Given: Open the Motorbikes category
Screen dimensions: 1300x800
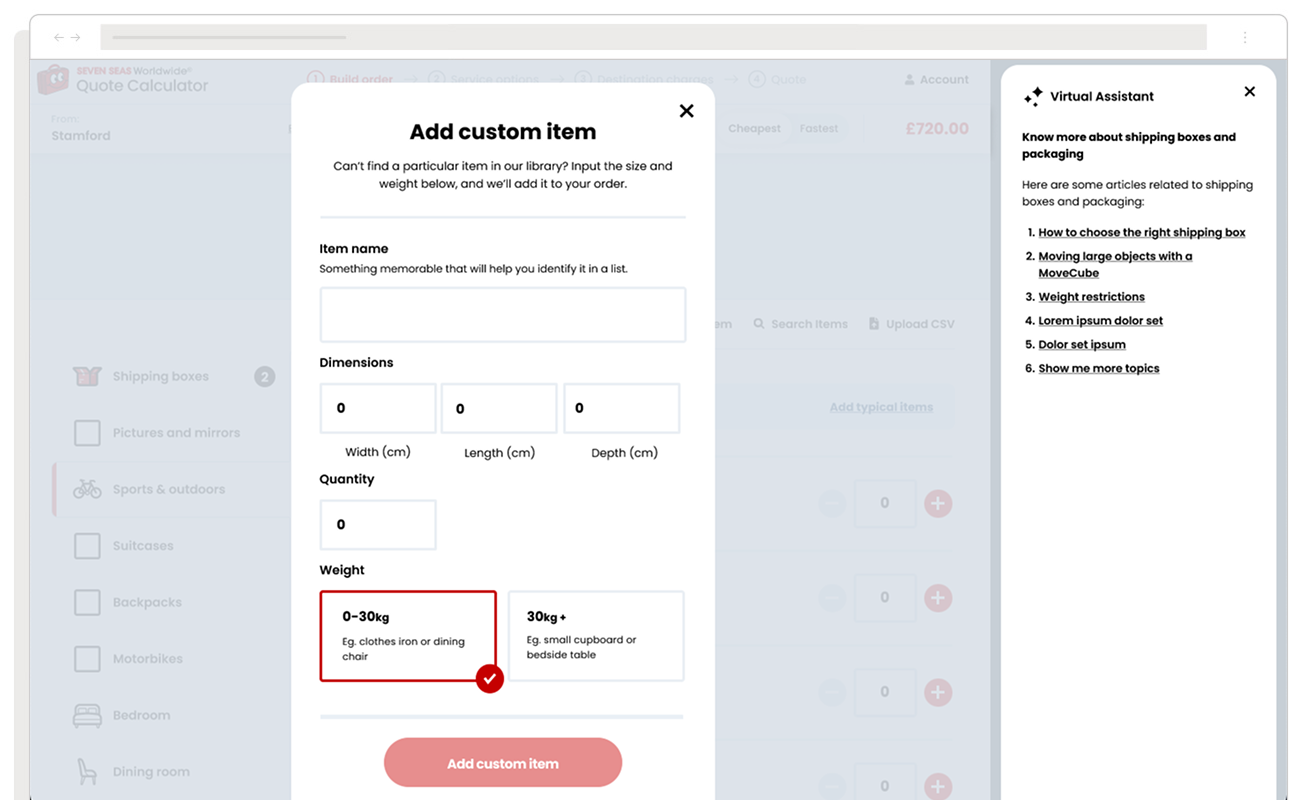Looking at the screenshot, I should pyautogui.click(x=87, y=658).
